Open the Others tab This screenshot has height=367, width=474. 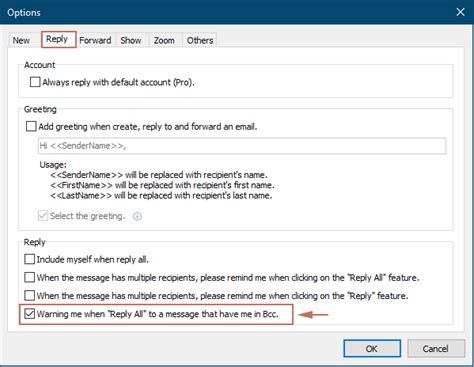pos(200,40)
